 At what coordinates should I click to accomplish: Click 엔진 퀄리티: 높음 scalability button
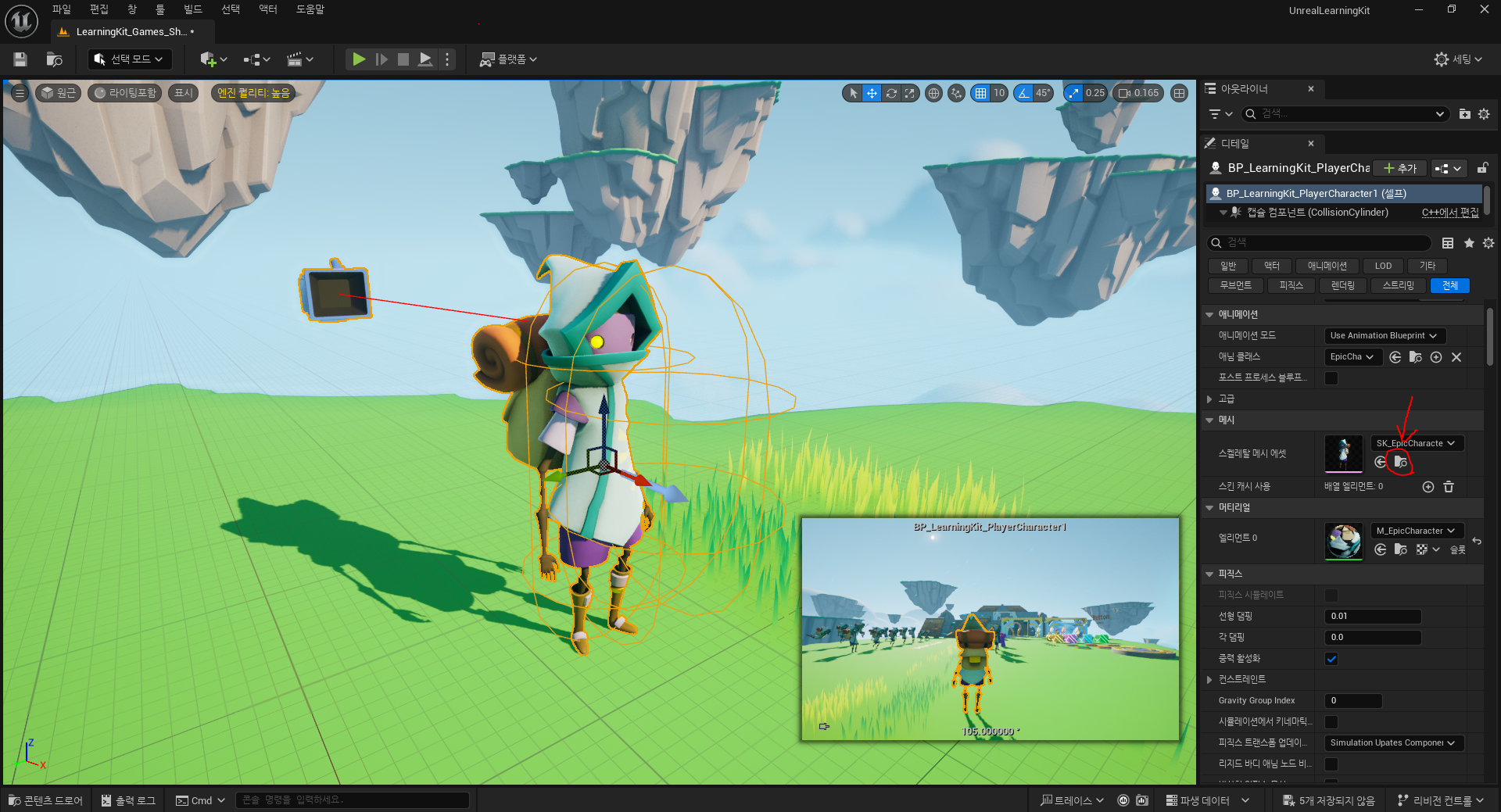pyautogui.click(x=253, y=93)
